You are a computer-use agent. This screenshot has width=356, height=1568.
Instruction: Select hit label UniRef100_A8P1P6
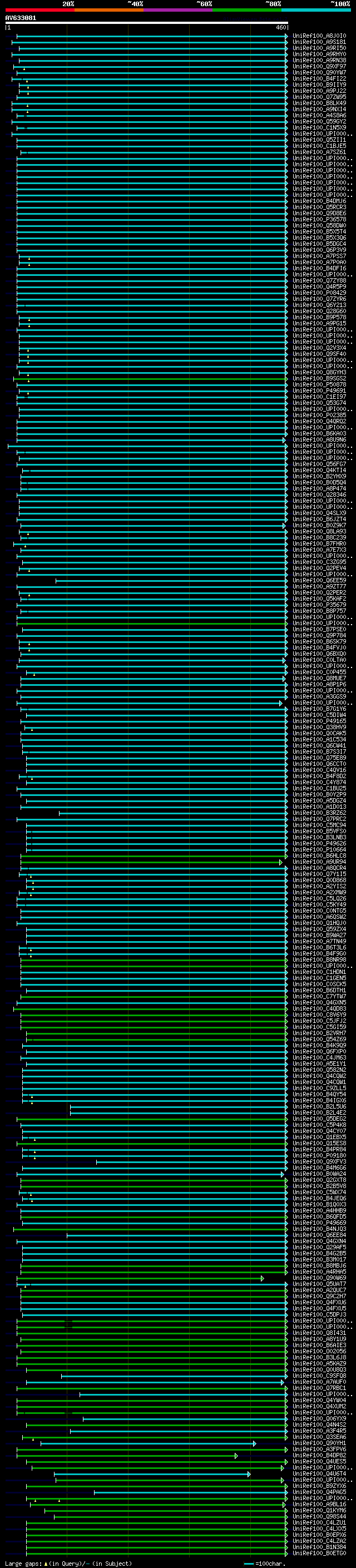(x=319, y=684)
